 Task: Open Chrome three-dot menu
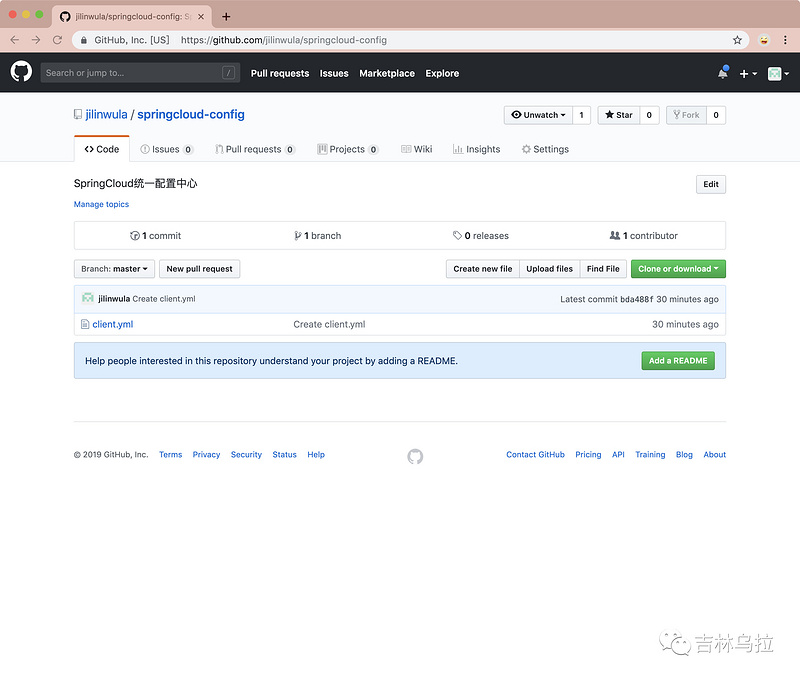[x=785, y=40]
